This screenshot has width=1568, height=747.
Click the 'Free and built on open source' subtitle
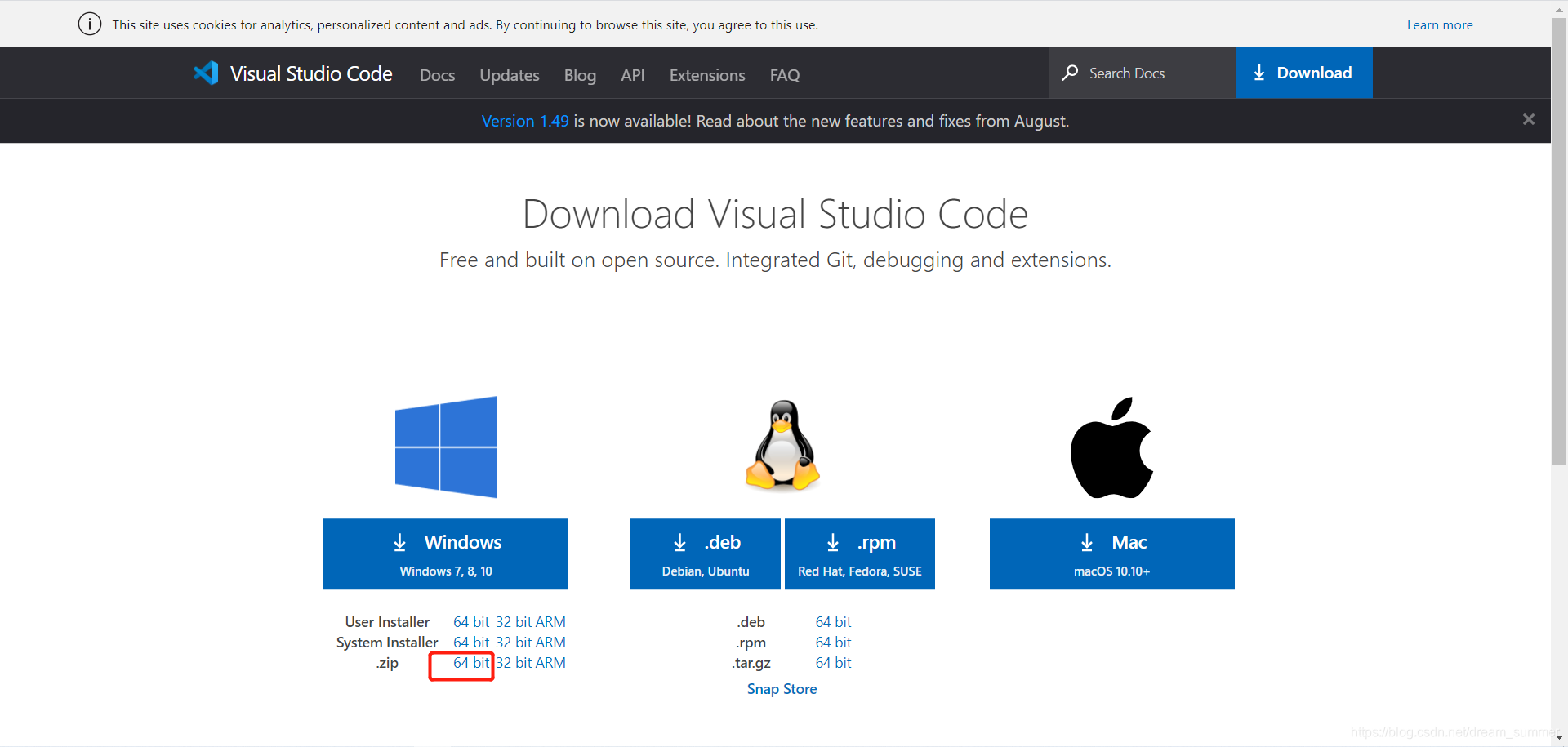pyautogui.click(x=775, y=260)
